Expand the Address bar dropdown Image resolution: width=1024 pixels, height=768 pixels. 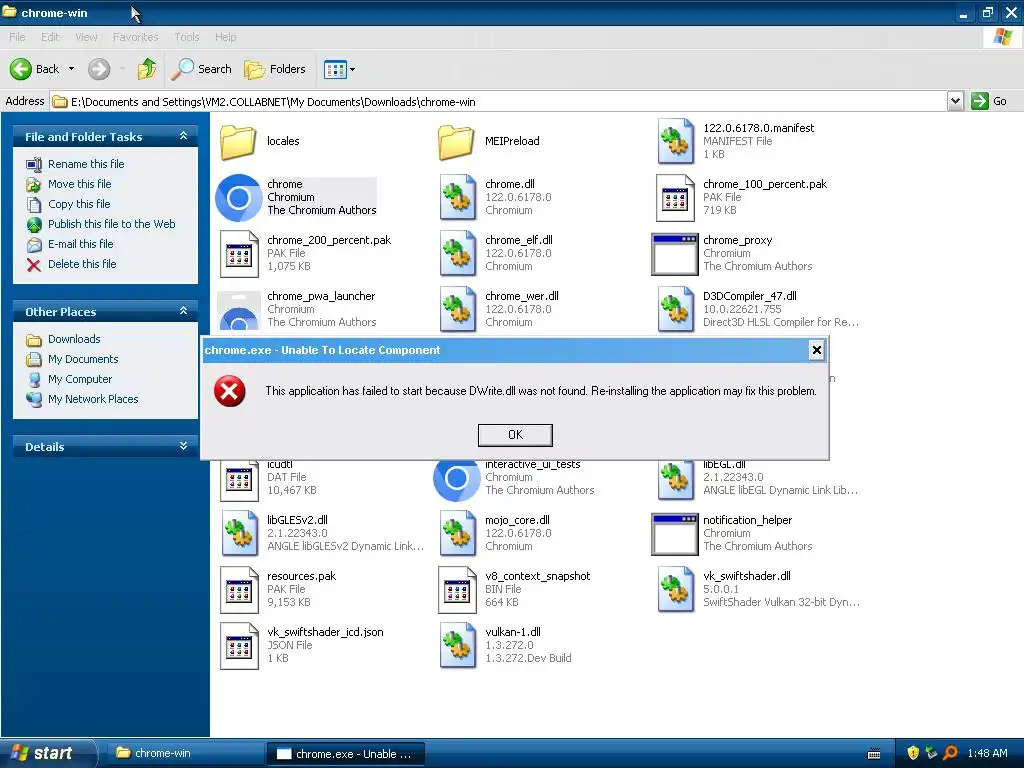click(x=955, y=101)
